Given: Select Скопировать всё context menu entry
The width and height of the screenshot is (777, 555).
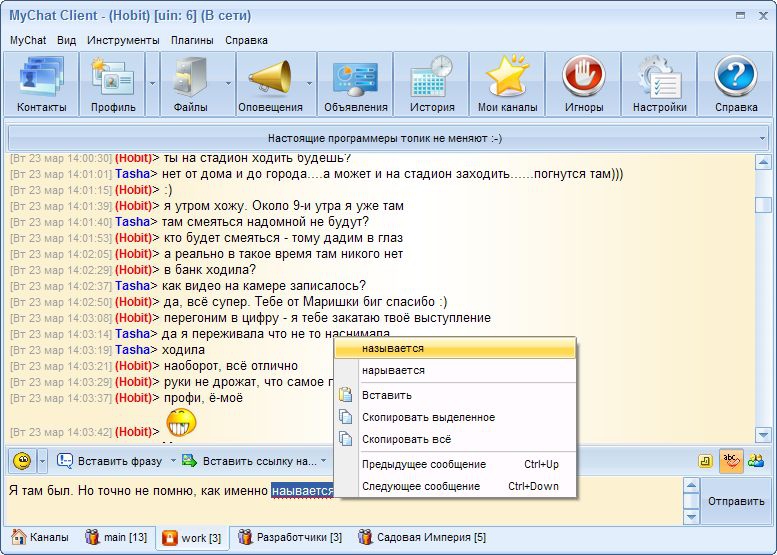Looking at the screenshot, I should click(x=455, y=439).
